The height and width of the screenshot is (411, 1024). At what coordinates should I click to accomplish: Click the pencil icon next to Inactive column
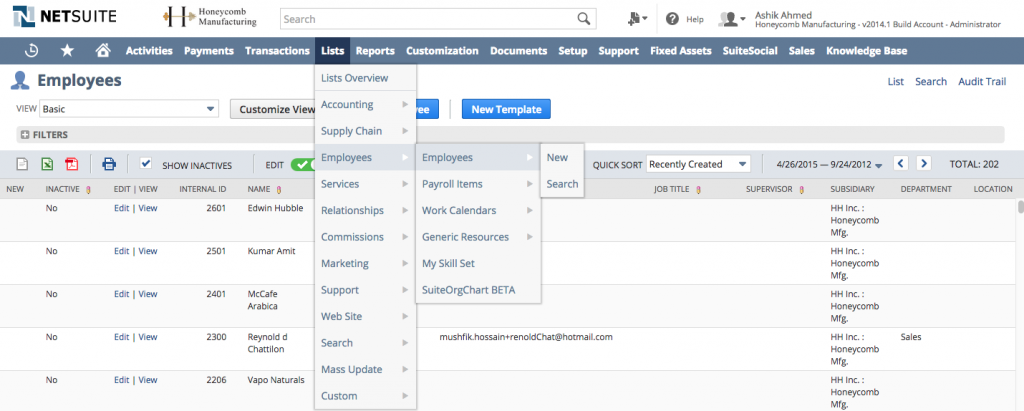pos(88,189)
